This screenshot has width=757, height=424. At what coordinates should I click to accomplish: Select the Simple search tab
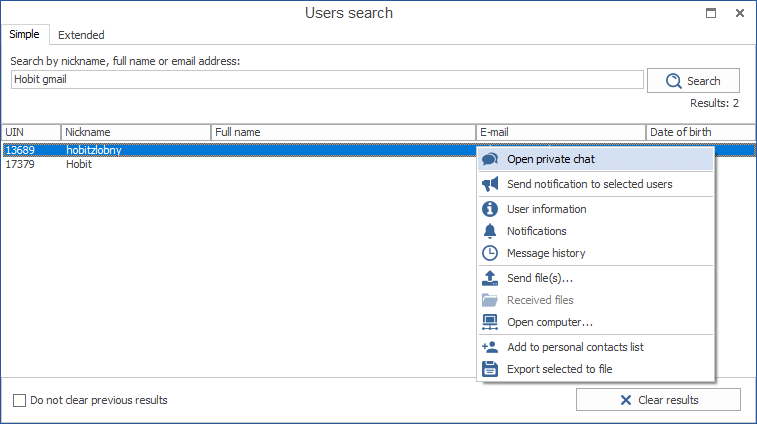pyautogui.click(x=25, y=35)
